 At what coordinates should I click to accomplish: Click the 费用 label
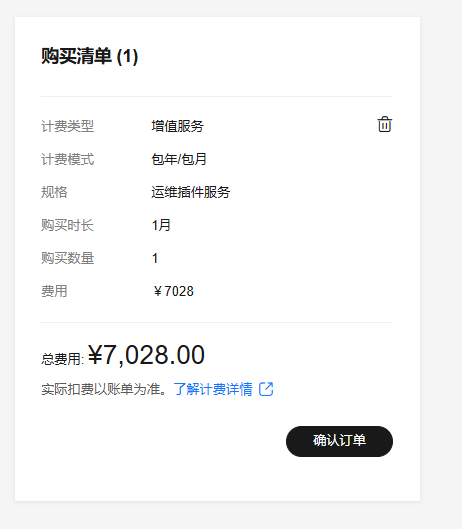[x=54, y=291]
